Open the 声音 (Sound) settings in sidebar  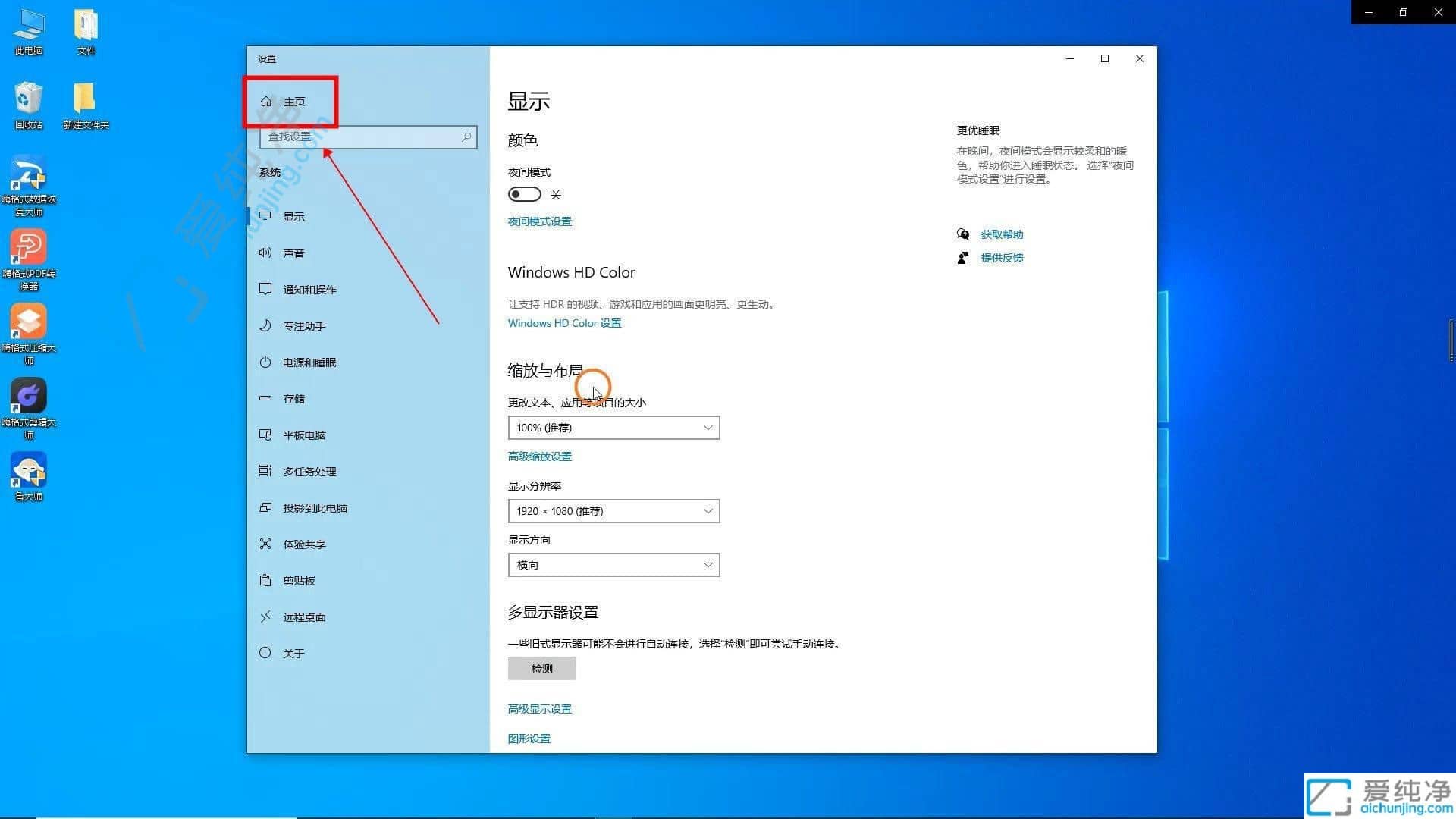(x=294, y=253)
